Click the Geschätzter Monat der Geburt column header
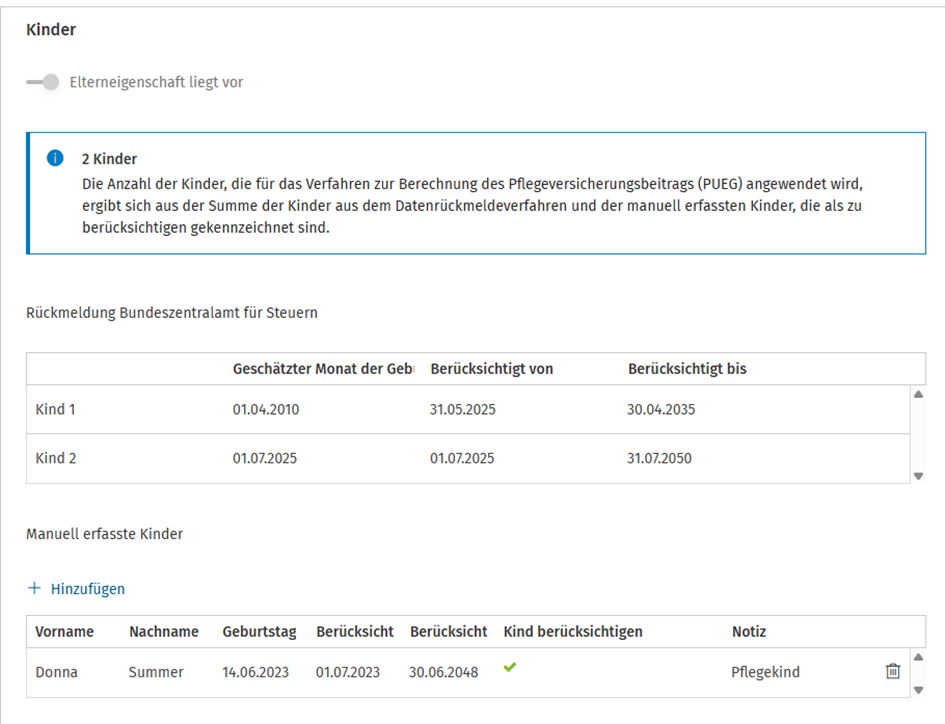The image size is (945, 724). pyautogui.click(x=323, y=369)
